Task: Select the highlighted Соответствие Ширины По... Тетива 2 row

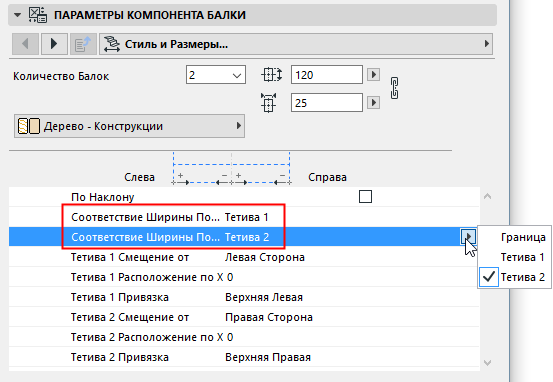Action: pos(244,237)
